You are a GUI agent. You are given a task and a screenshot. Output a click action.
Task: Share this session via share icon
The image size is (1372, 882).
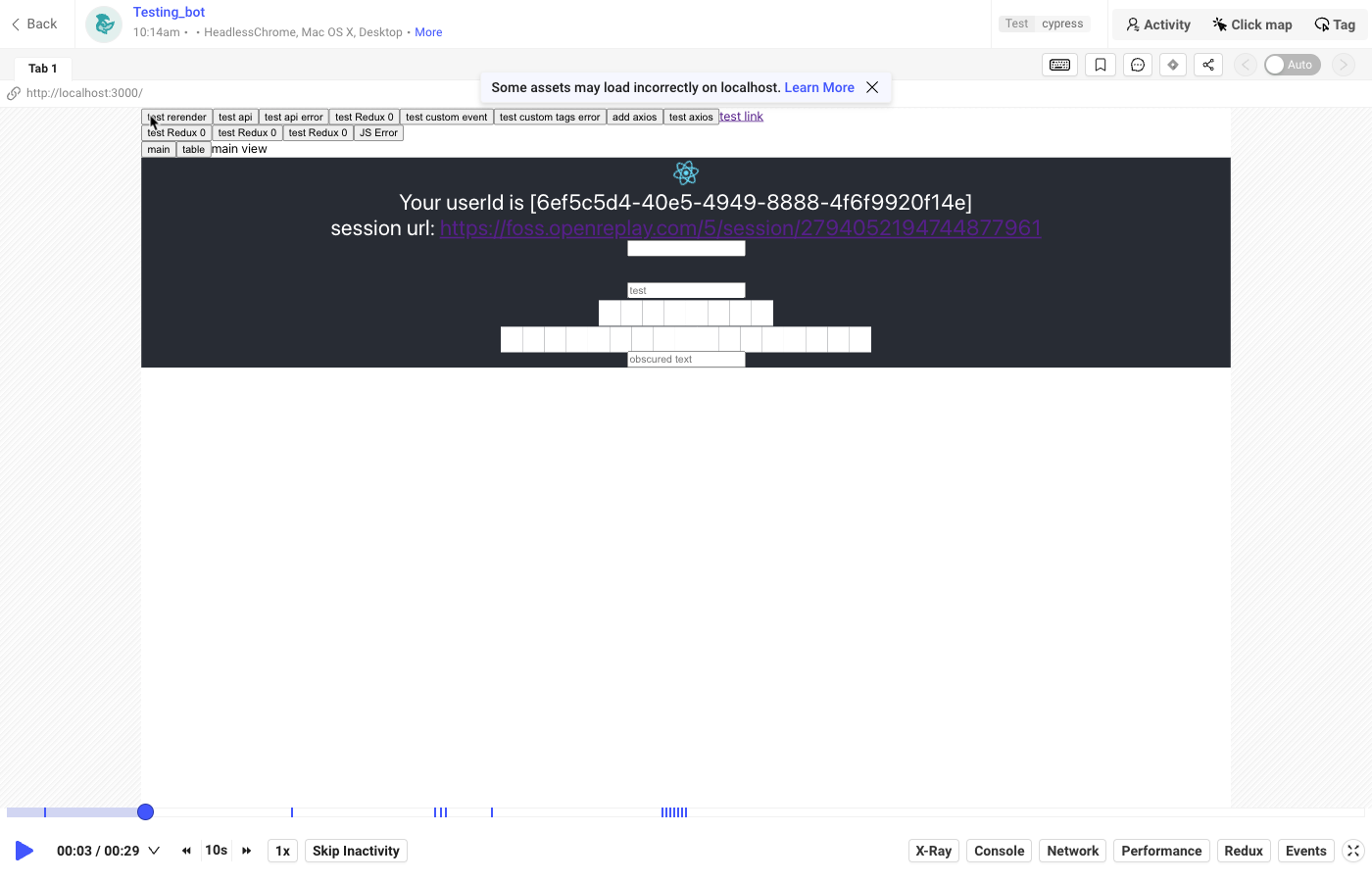click(1208, 65)
